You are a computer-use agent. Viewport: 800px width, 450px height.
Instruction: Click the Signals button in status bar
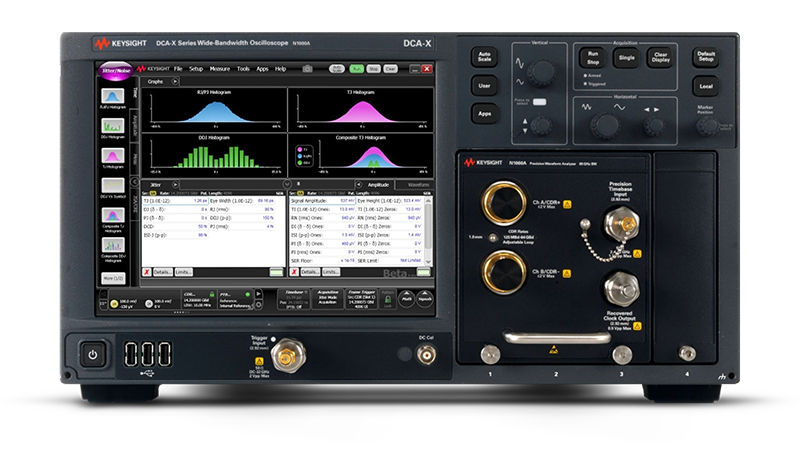pos(424,298)
